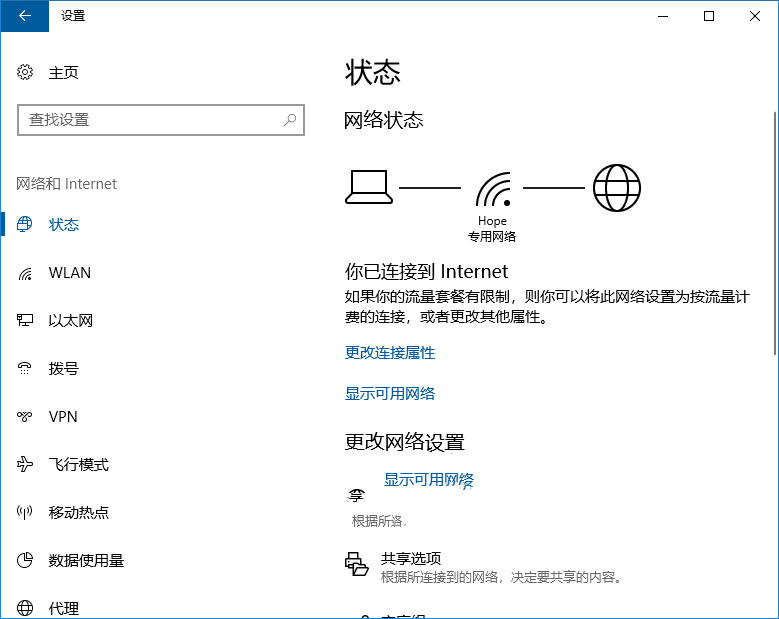
Task: Click 显示可用网络 under 更改网络设置
Action: [429, 480]
